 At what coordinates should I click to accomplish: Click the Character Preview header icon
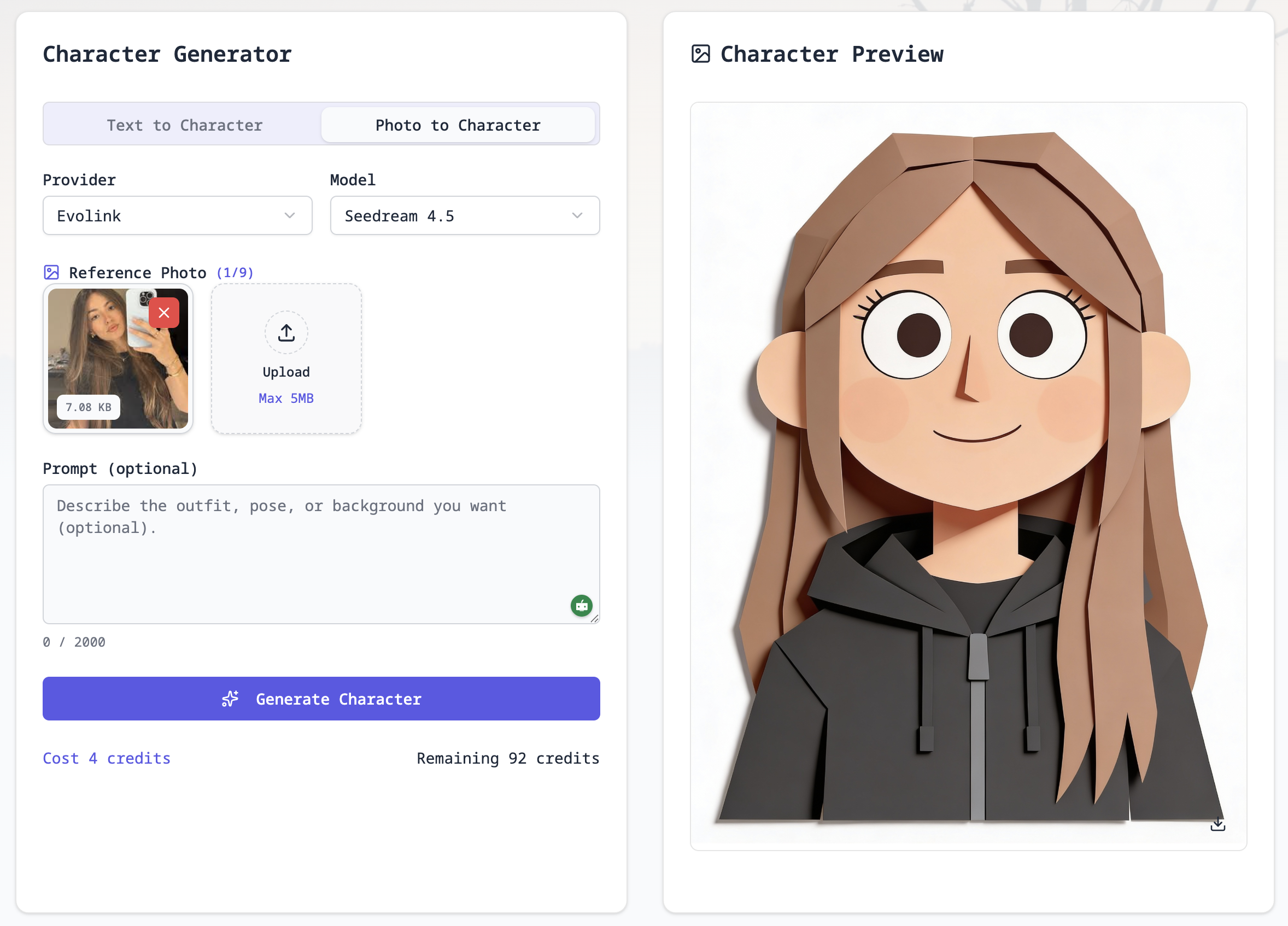tap(700, 54)
